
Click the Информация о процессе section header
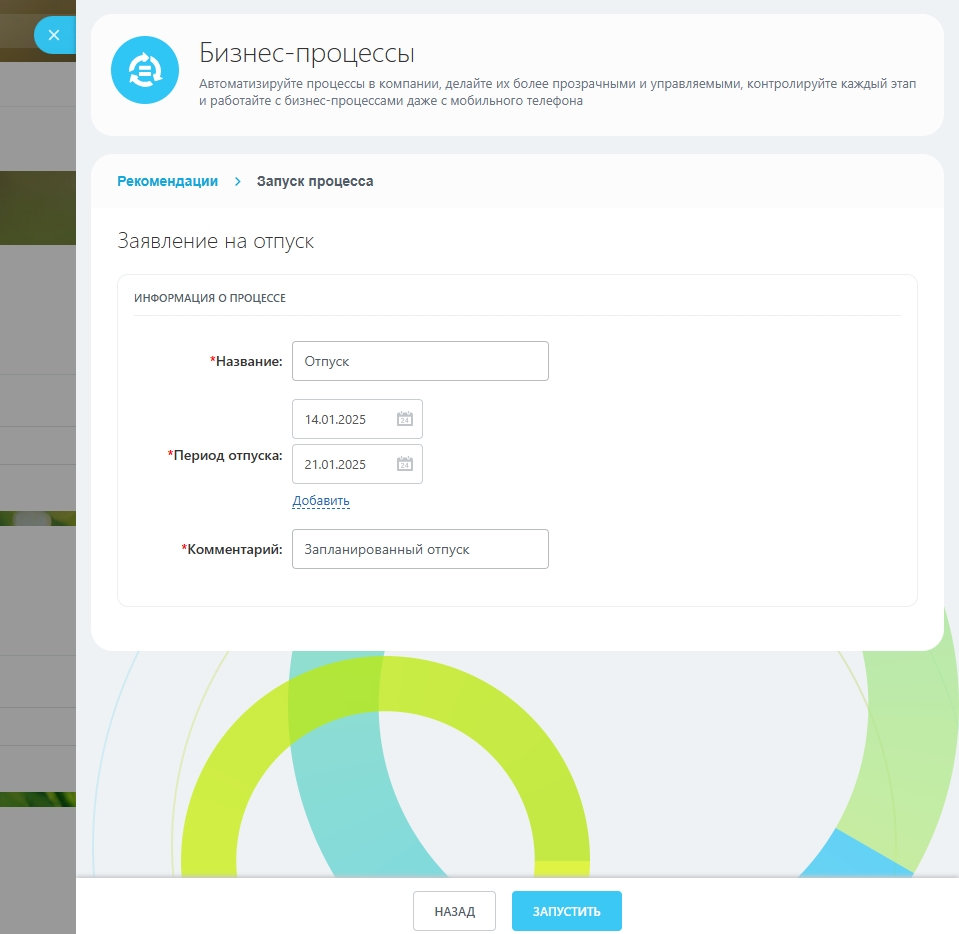[x=210, y=298]
